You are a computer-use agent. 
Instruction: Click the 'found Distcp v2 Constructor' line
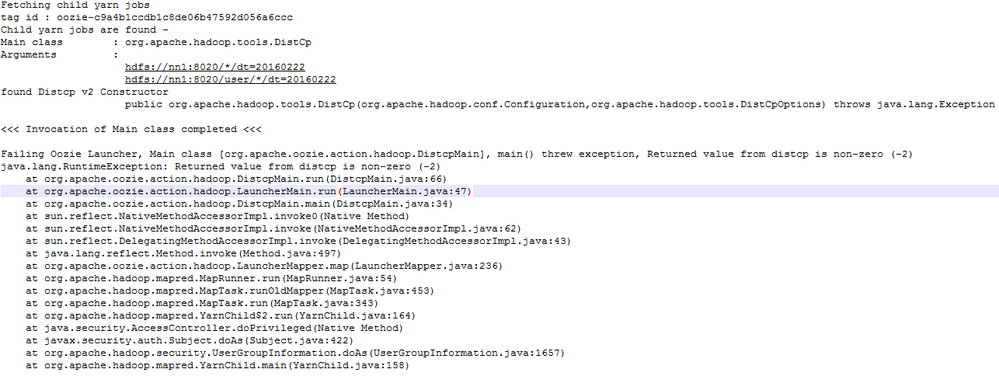point(85,92)
